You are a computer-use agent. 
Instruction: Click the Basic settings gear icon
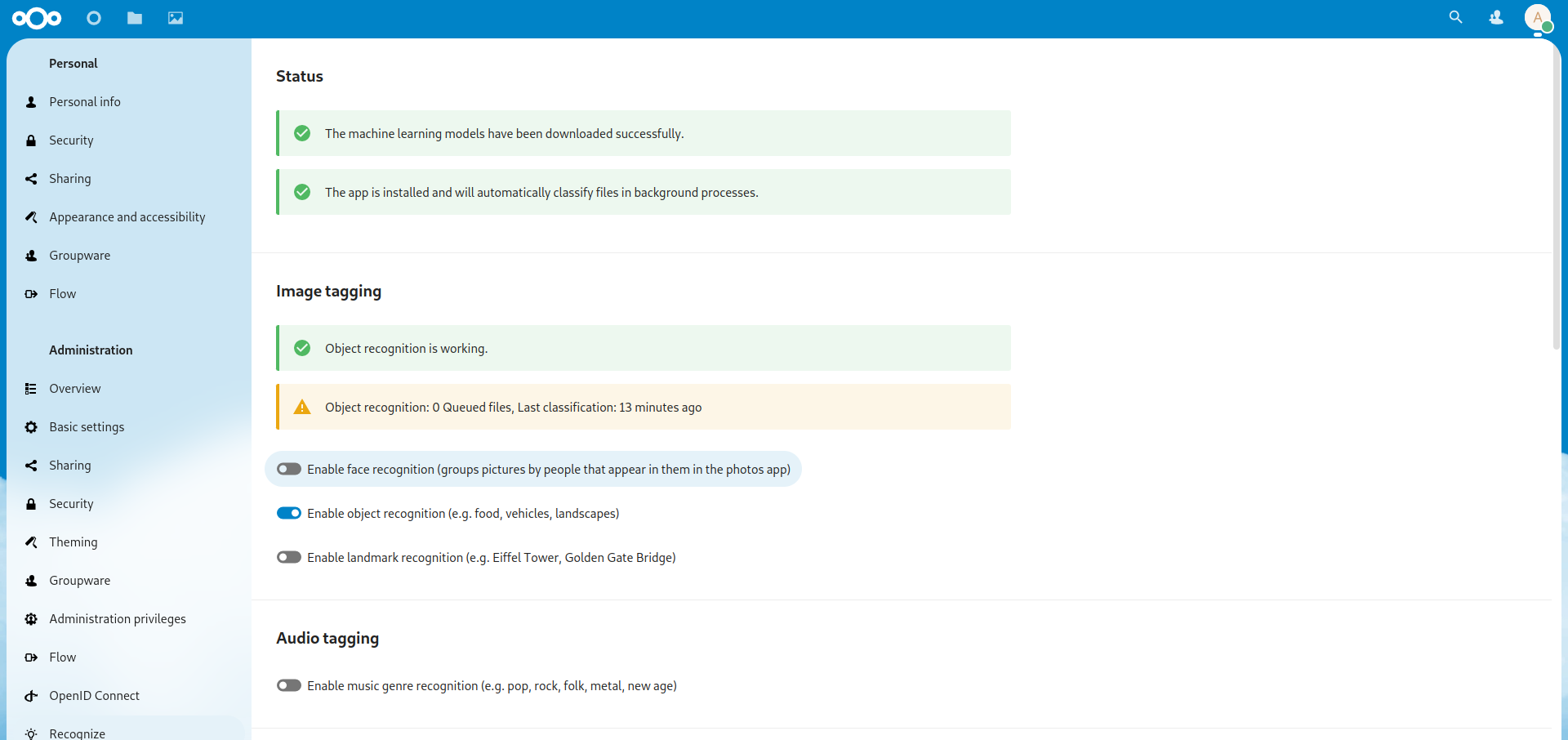point(31,427)
